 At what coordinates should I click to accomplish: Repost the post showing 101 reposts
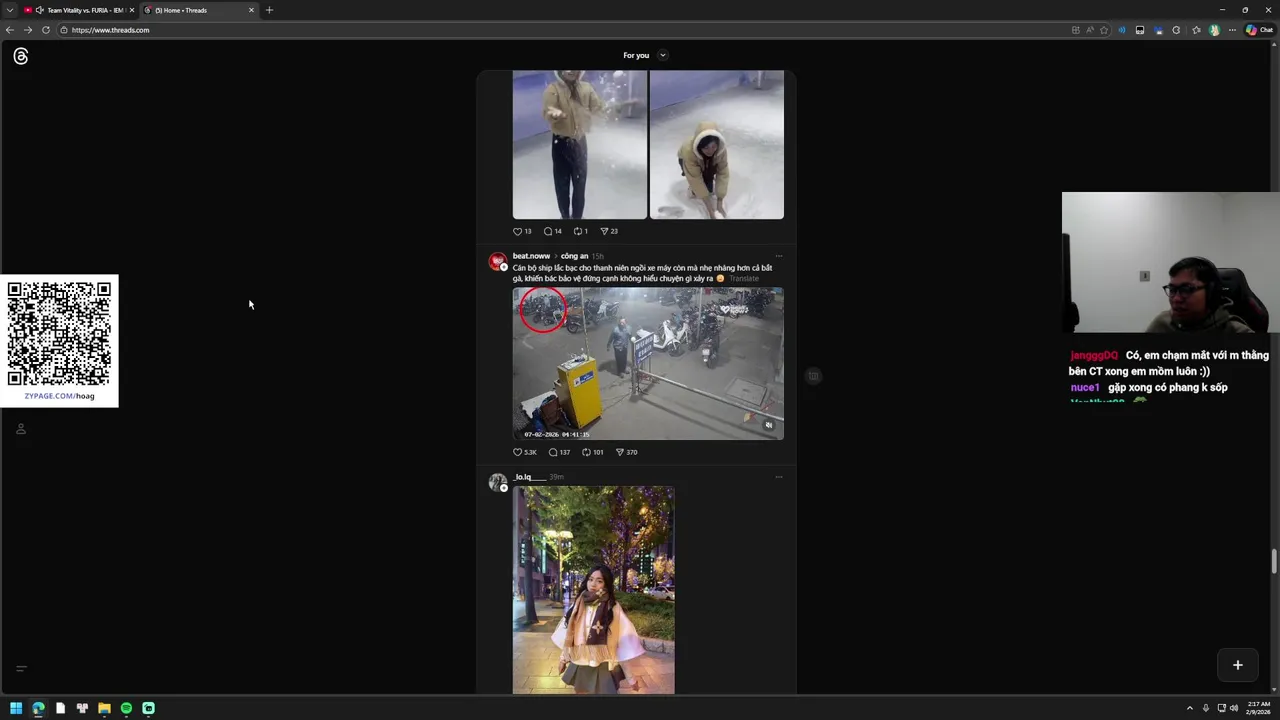click(594, 452)
